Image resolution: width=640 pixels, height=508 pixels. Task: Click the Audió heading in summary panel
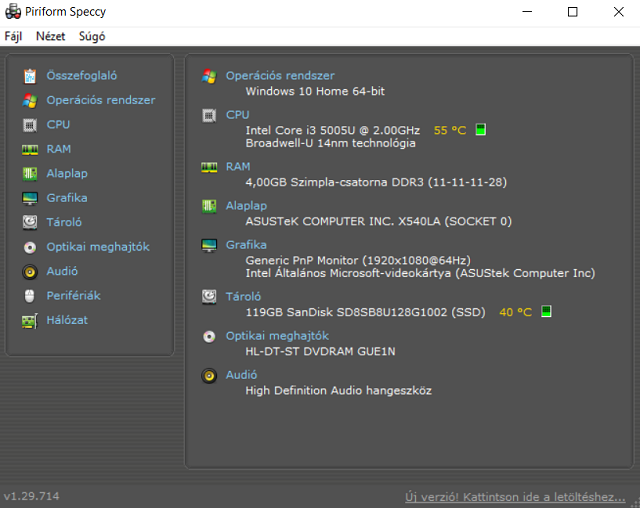[x=242, y=375]
